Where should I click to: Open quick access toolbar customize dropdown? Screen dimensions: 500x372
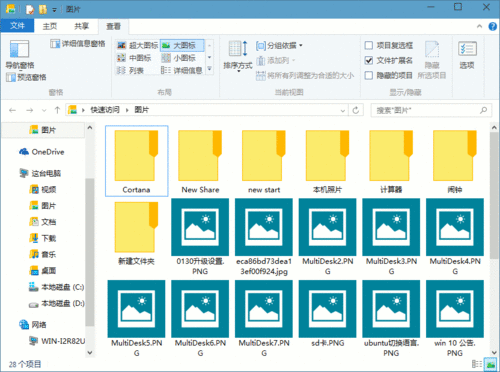coord(54,10)
